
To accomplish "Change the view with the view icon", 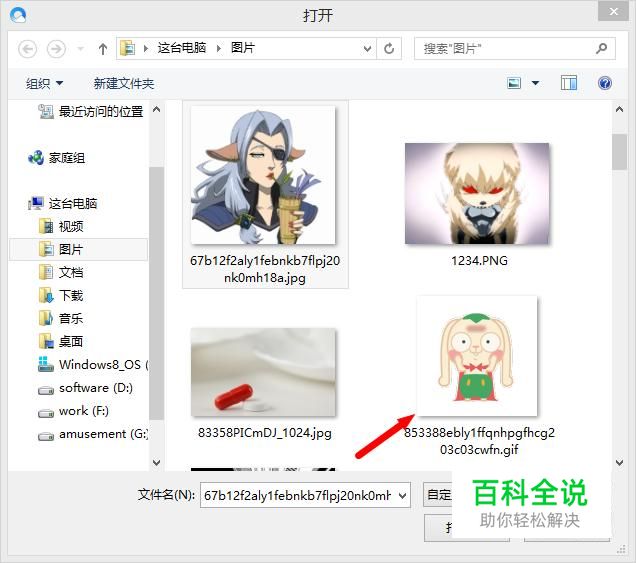I will 514,83.
